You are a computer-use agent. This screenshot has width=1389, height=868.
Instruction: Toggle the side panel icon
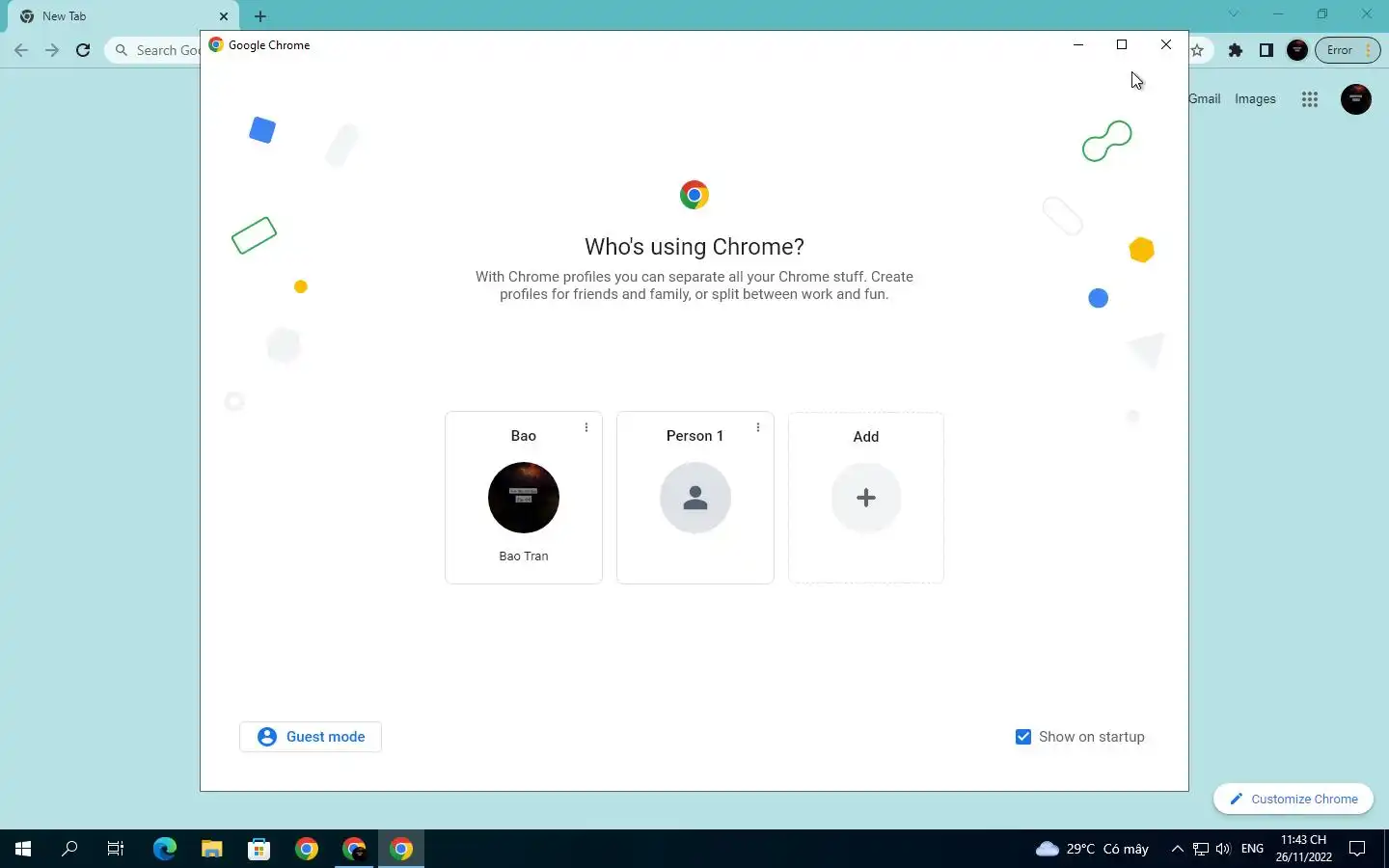pos(1266,50)
